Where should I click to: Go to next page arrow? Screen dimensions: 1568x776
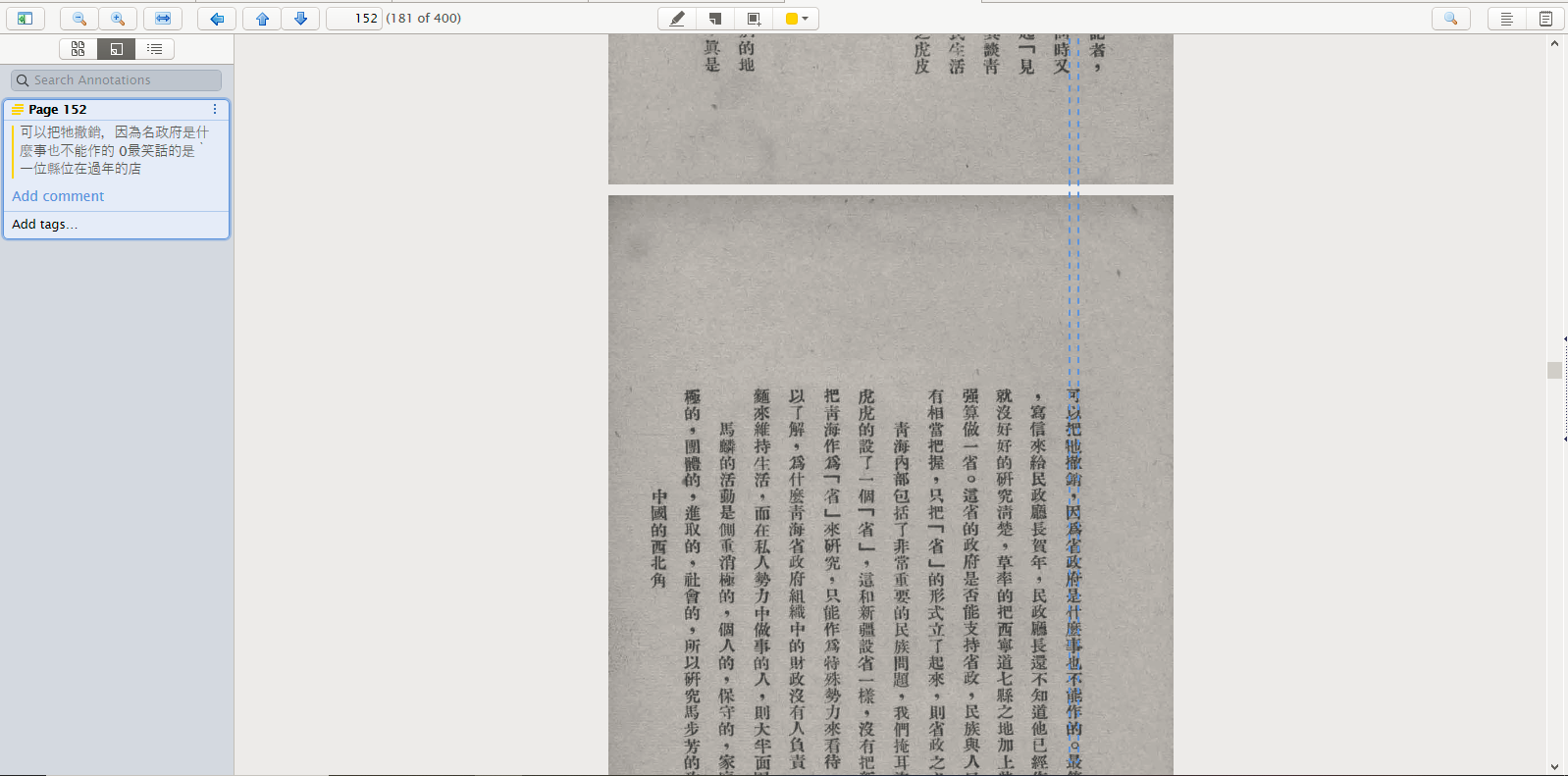pos(300,19)
